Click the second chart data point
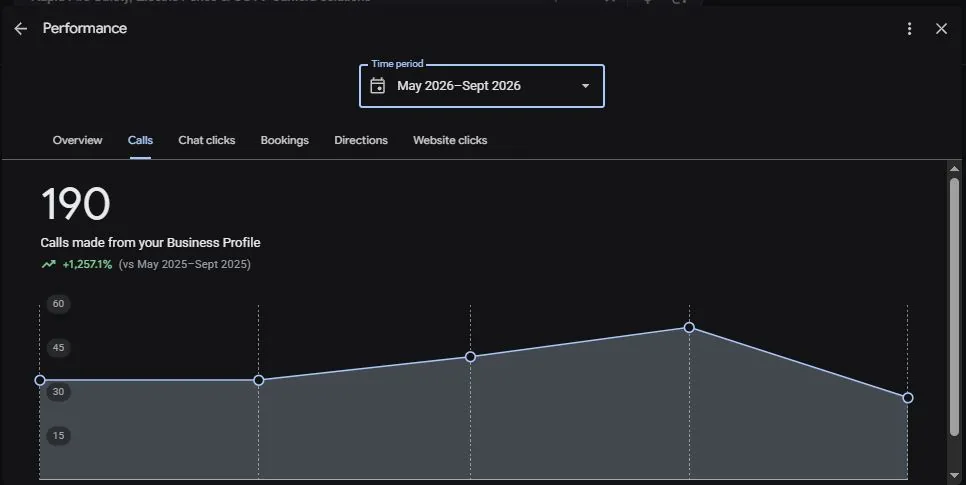The height and width of the screenshot is (485, 966). pos(259,380)
